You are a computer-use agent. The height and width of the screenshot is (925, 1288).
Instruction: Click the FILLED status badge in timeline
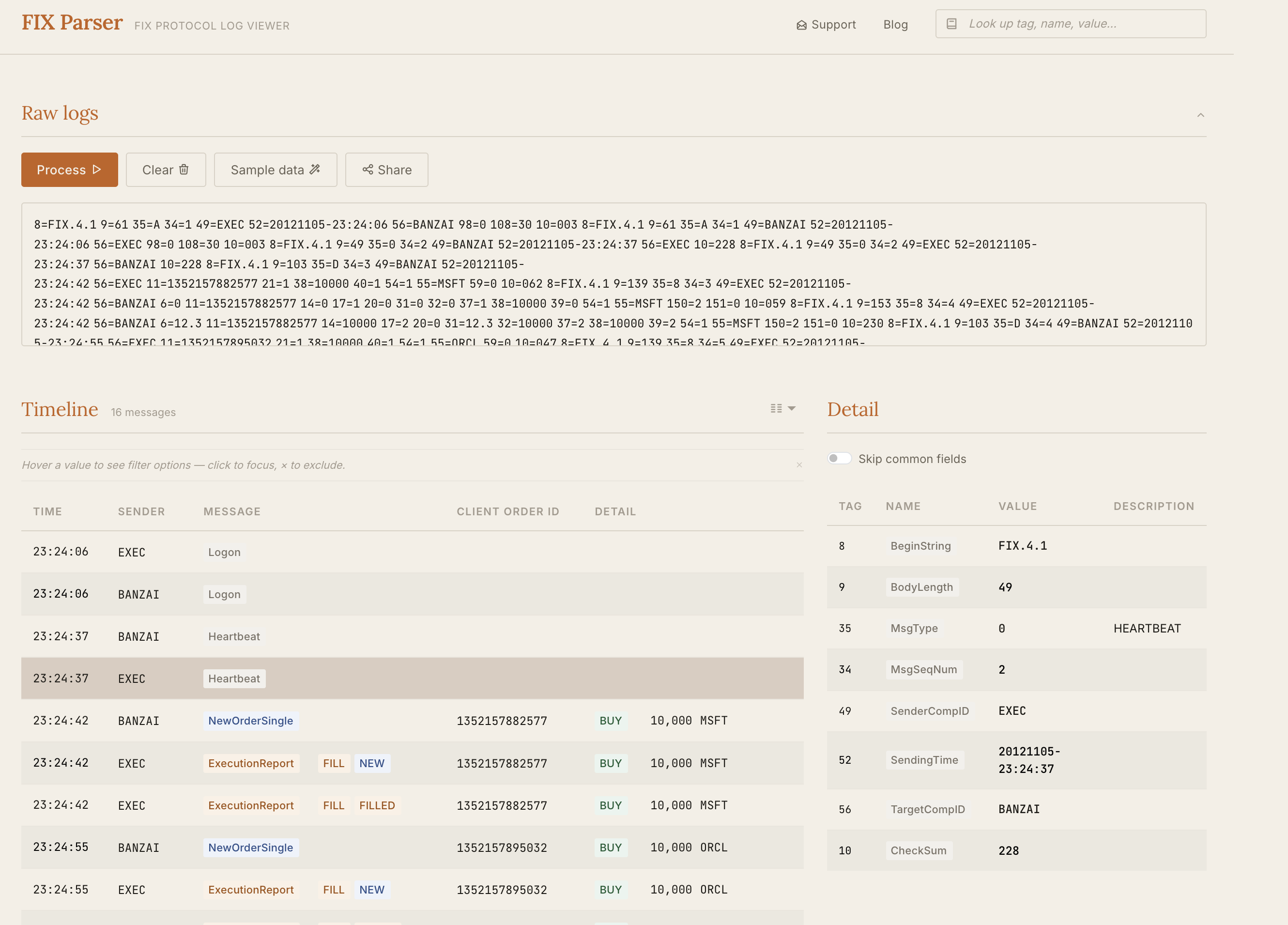pyautogui.click(x=377, y=805)
